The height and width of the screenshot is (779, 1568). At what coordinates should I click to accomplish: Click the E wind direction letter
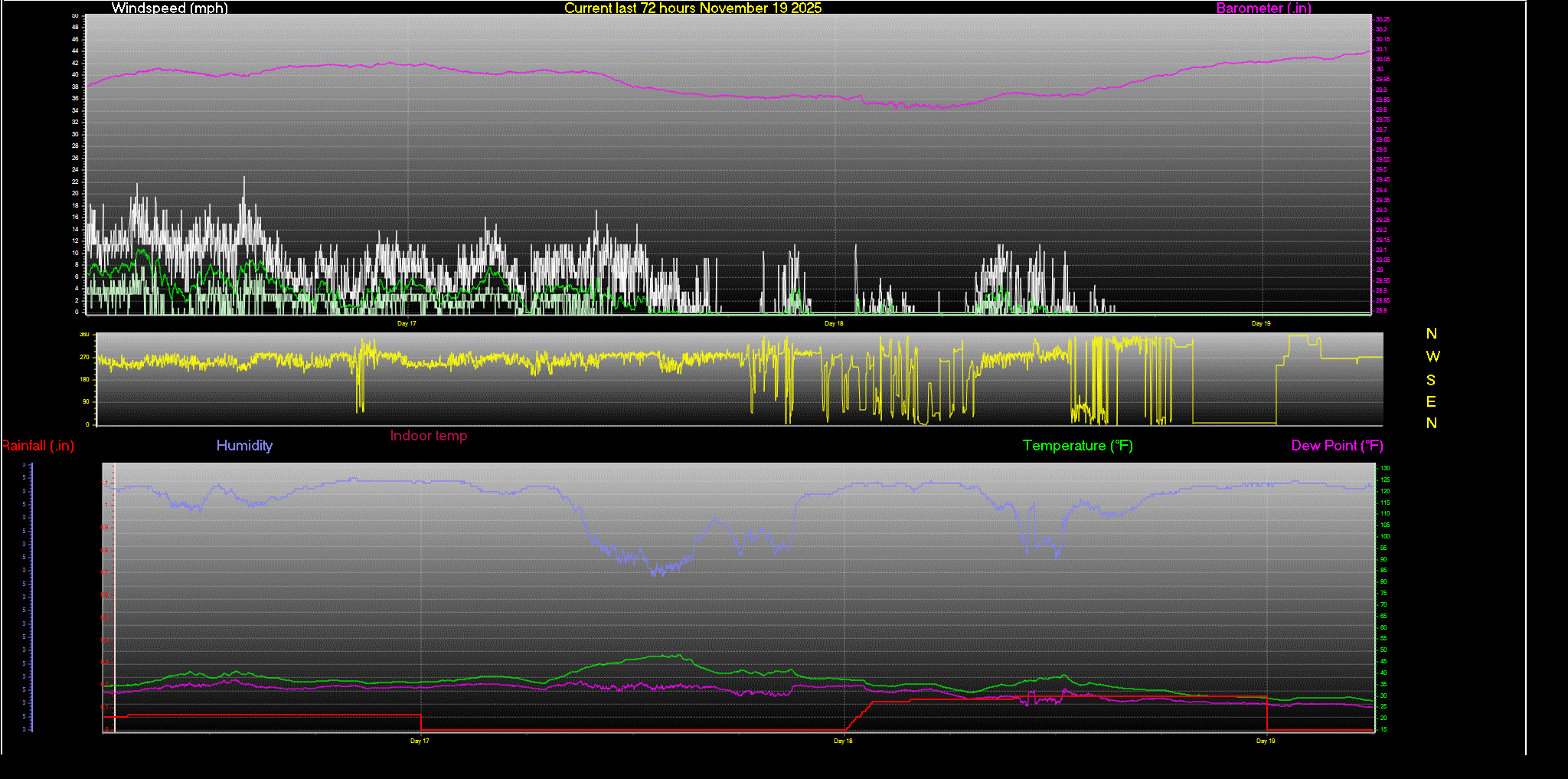1431,401
